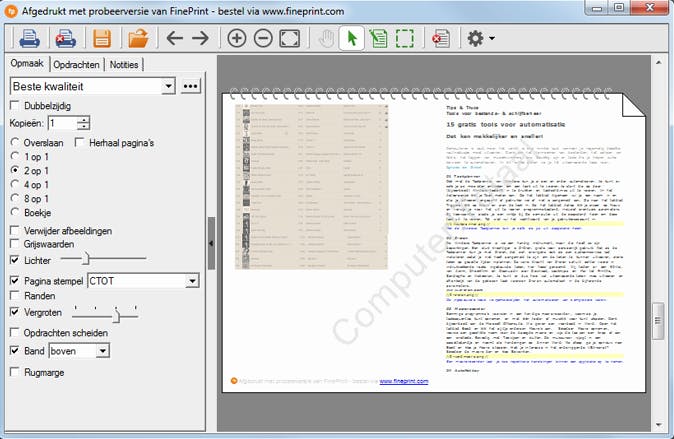This screenshot has width=674, height=439.
Task: Uncheck the Pagina stempel checkbox
Action: coord(15,281)
